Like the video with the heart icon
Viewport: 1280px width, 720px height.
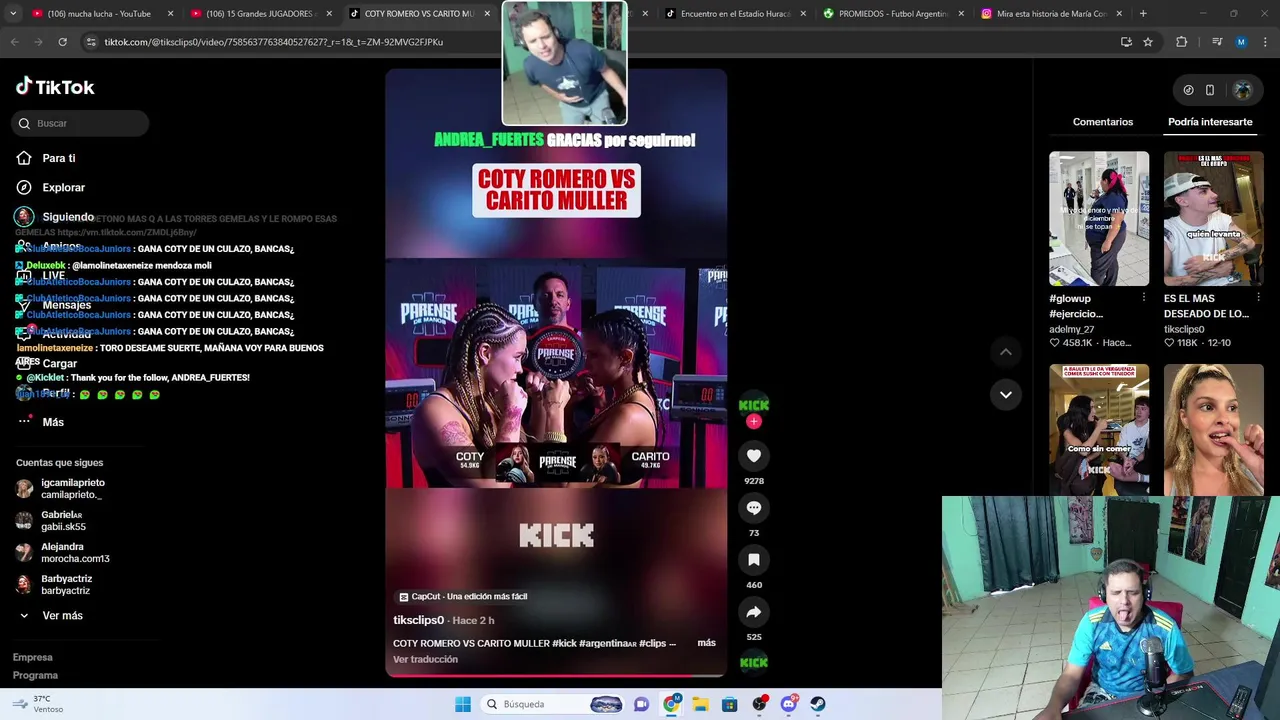(x=754, y=456)
